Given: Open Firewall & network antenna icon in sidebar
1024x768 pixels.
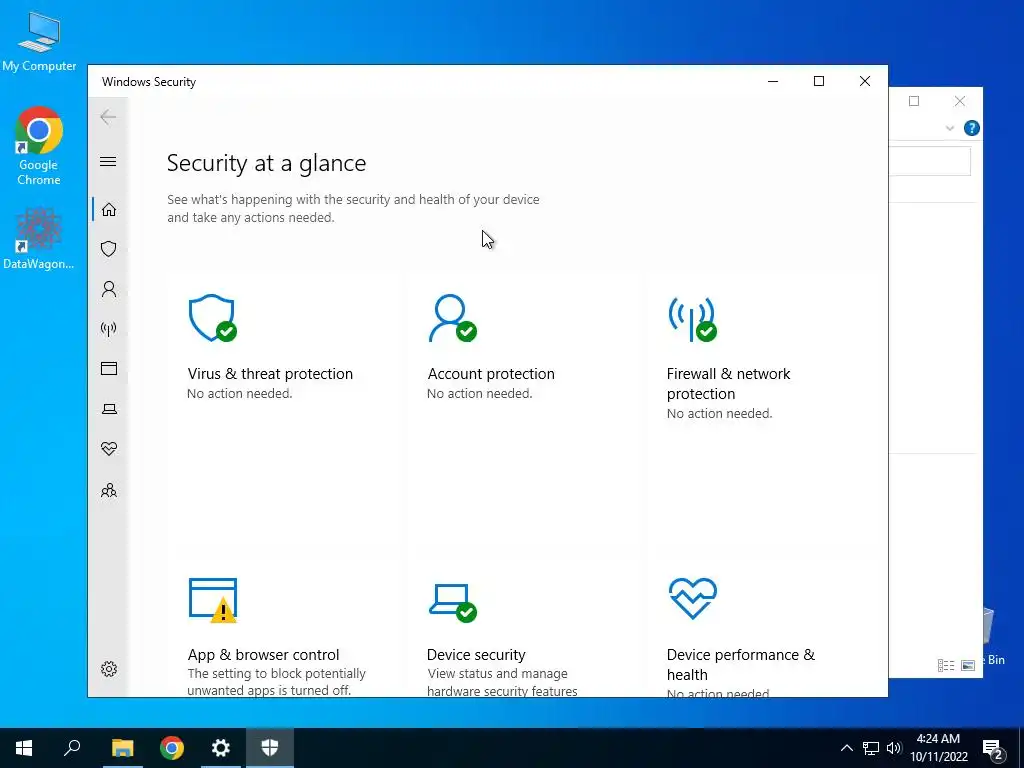Looking at the screenshot, I should pos(108,328).
